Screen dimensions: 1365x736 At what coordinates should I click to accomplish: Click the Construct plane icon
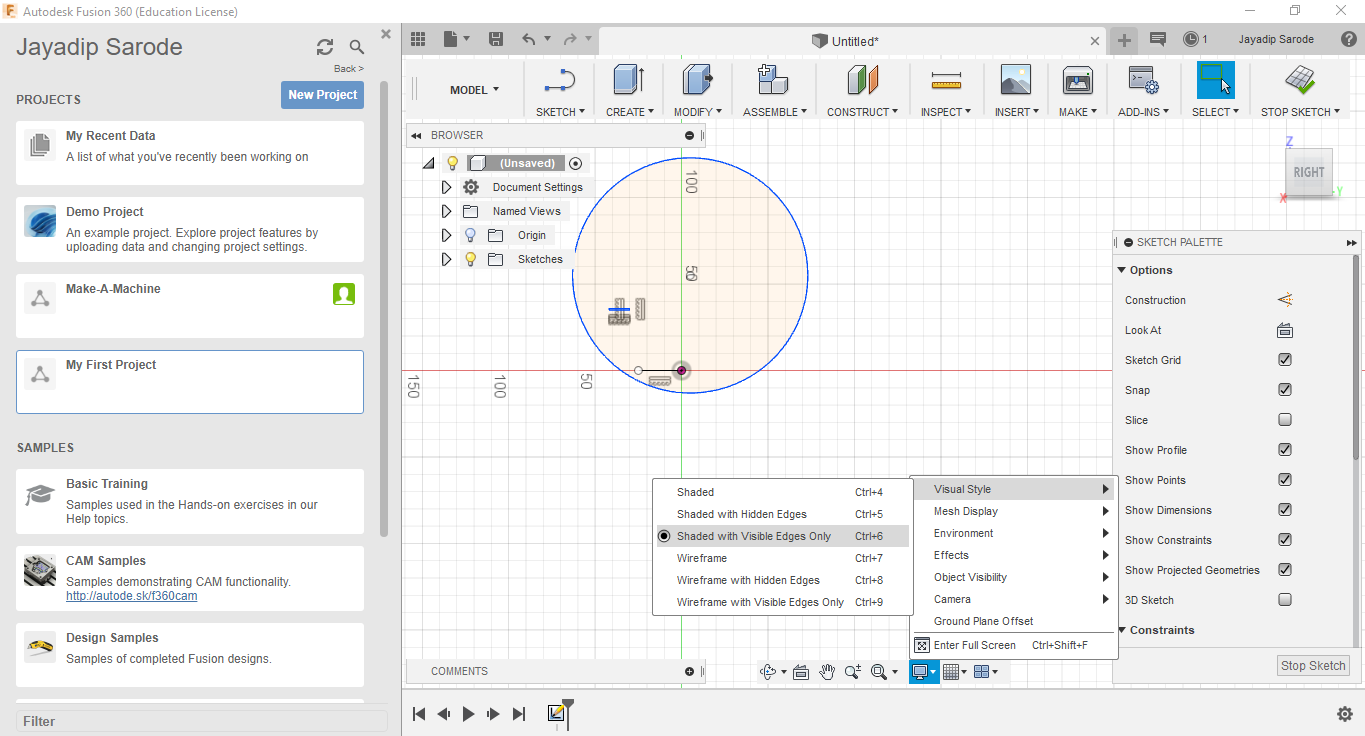861,80
